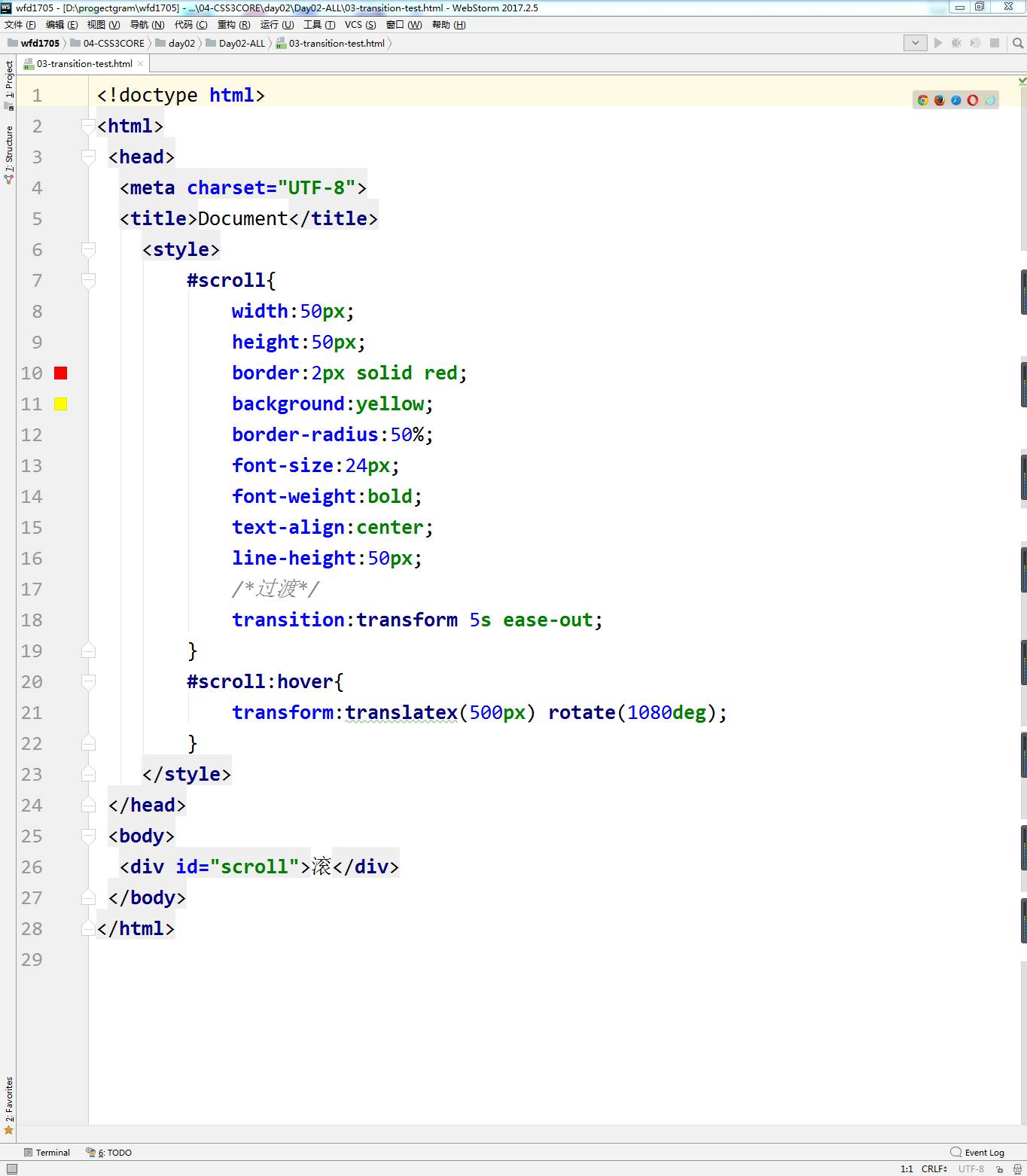Open run configuration dropdown
Image resolution: width=1027 pixels, height=1176 pixels.
click(x=915, y=43)
